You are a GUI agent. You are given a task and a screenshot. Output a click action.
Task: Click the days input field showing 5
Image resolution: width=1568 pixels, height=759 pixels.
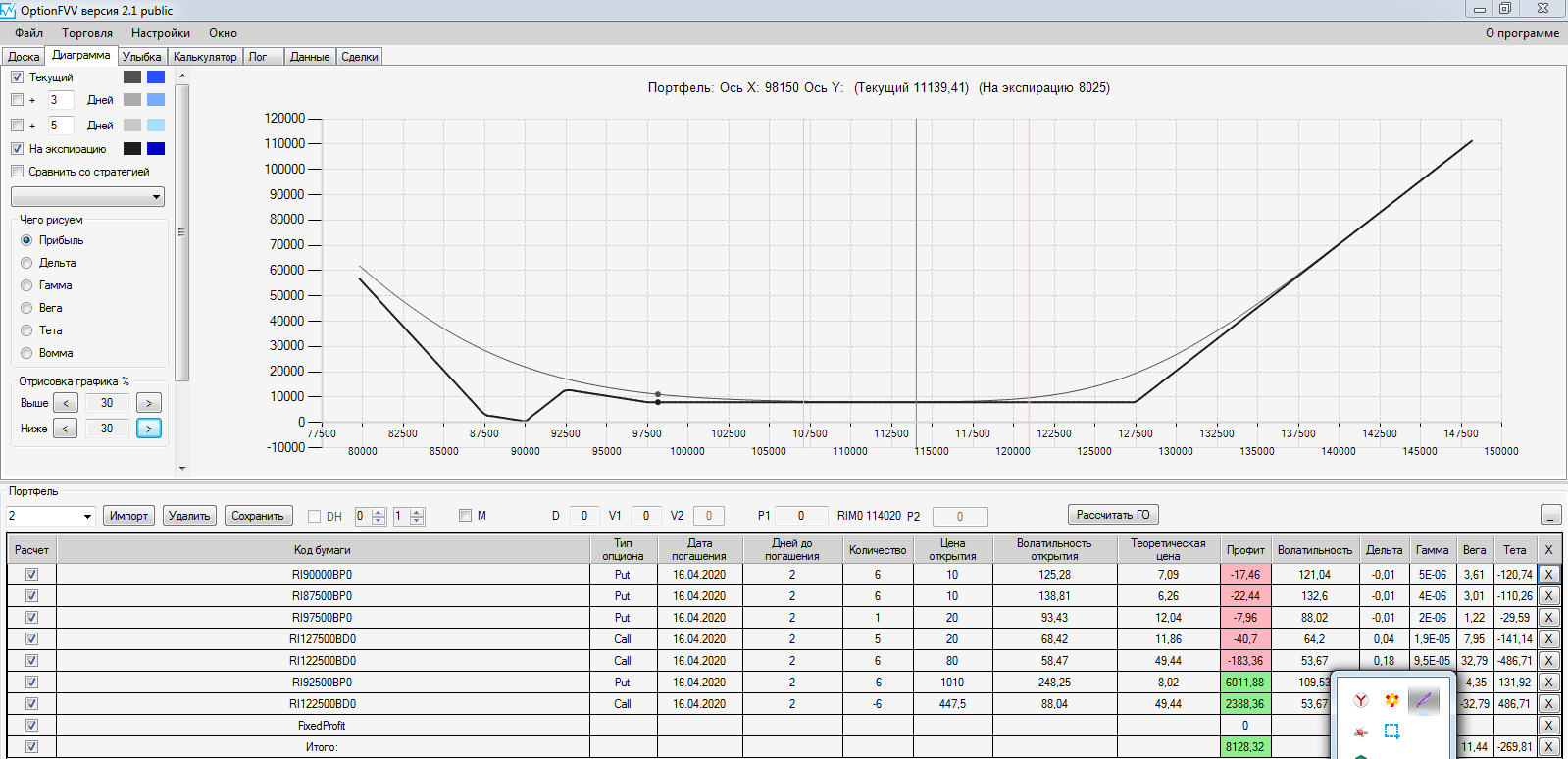pyautogui.click(x=60, y=126)
